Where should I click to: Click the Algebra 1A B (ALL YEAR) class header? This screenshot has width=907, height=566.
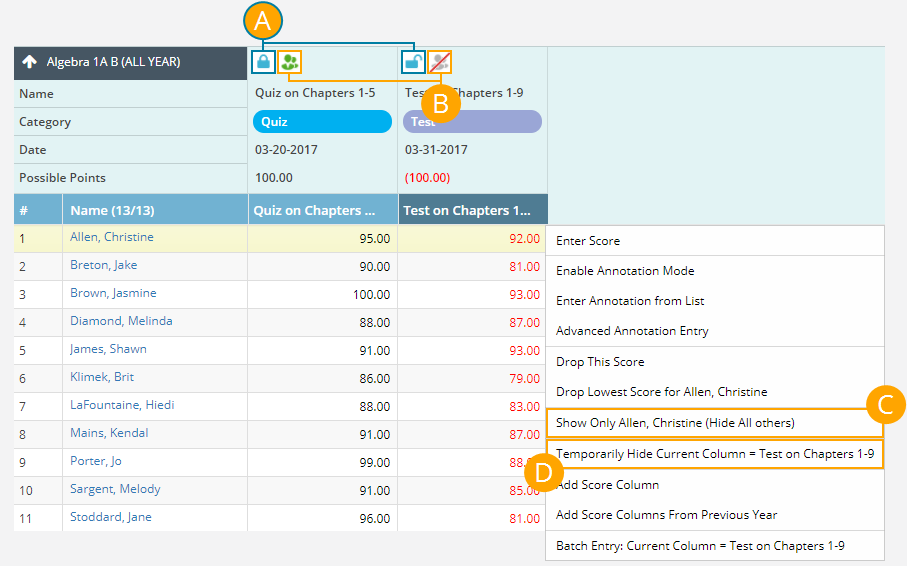[131, 62]
